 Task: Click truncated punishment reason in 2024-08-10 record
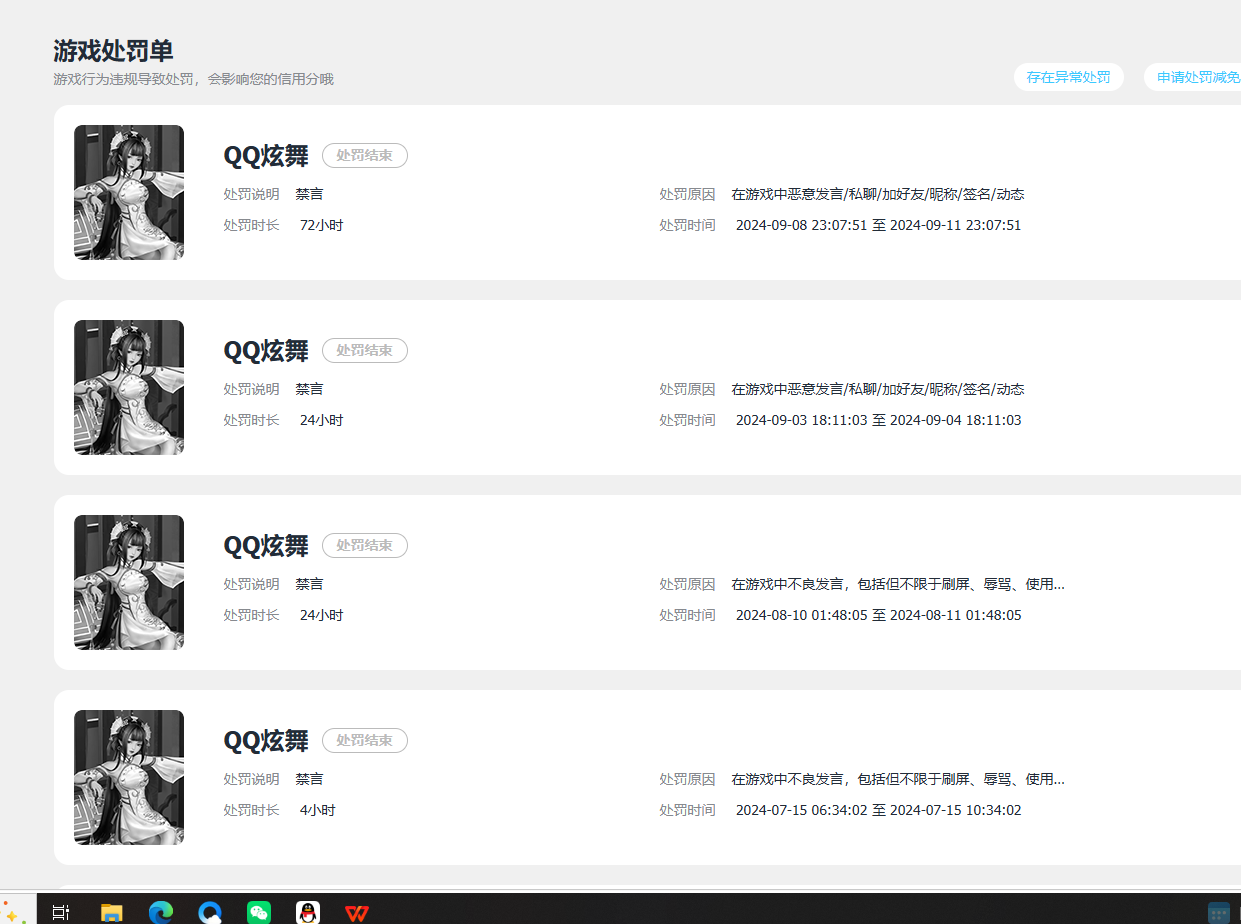pyautogui.click(x=898, y=584)
